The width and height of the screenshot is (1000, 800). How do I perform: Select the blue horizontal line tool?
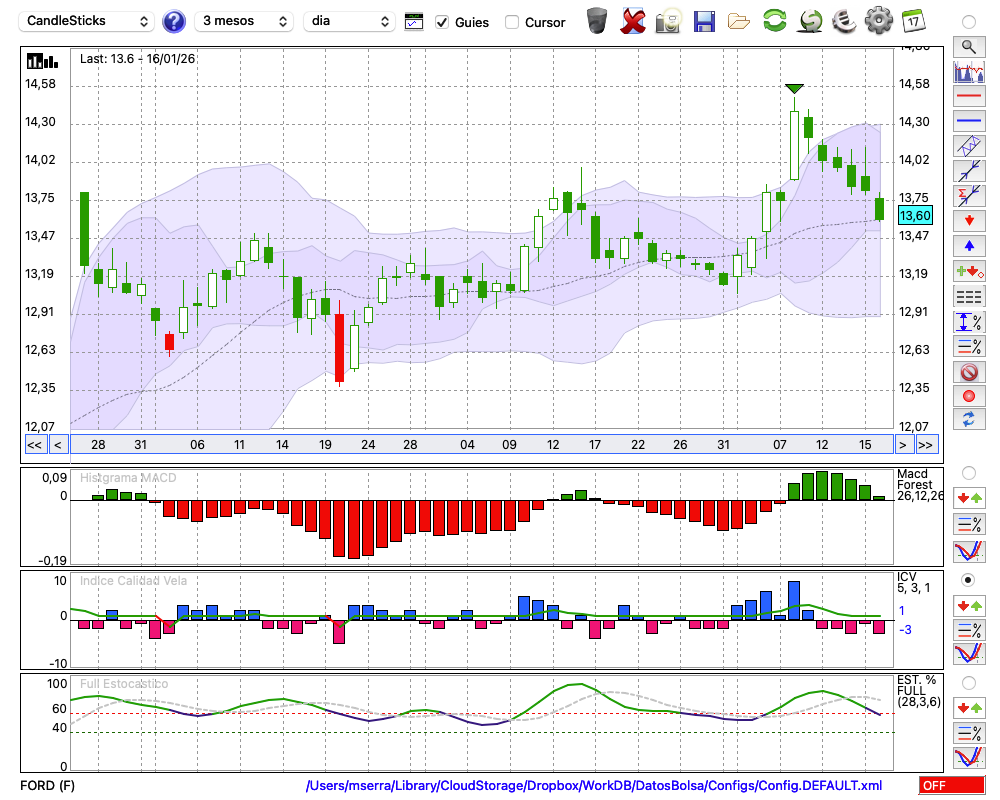pyautogui.click(x=968, y=121)
